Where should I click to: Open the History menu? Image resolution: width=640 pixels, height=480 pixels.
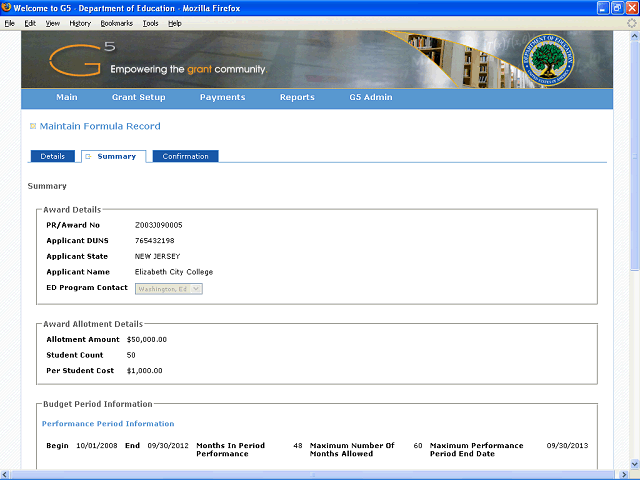point(80,23)
